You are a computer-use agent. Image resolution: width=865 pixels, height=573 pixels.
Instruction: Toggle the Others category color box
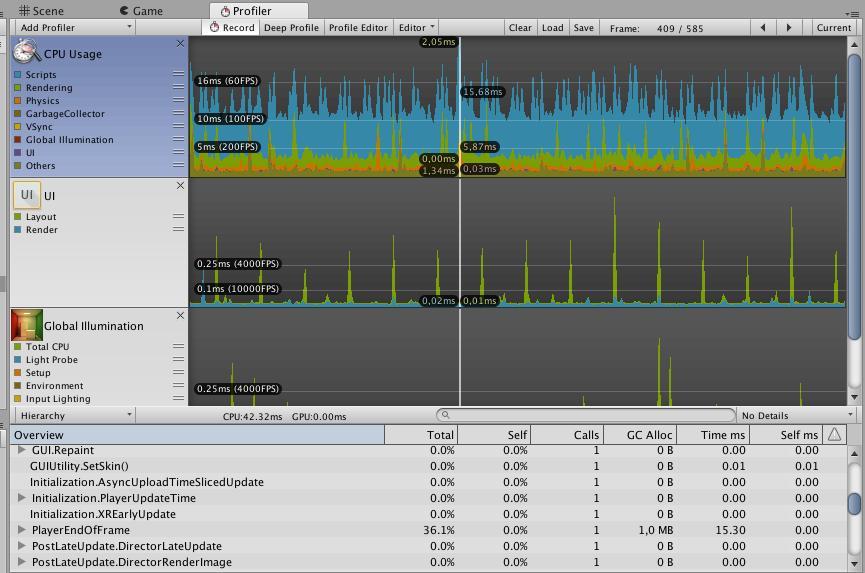[18, 165]
